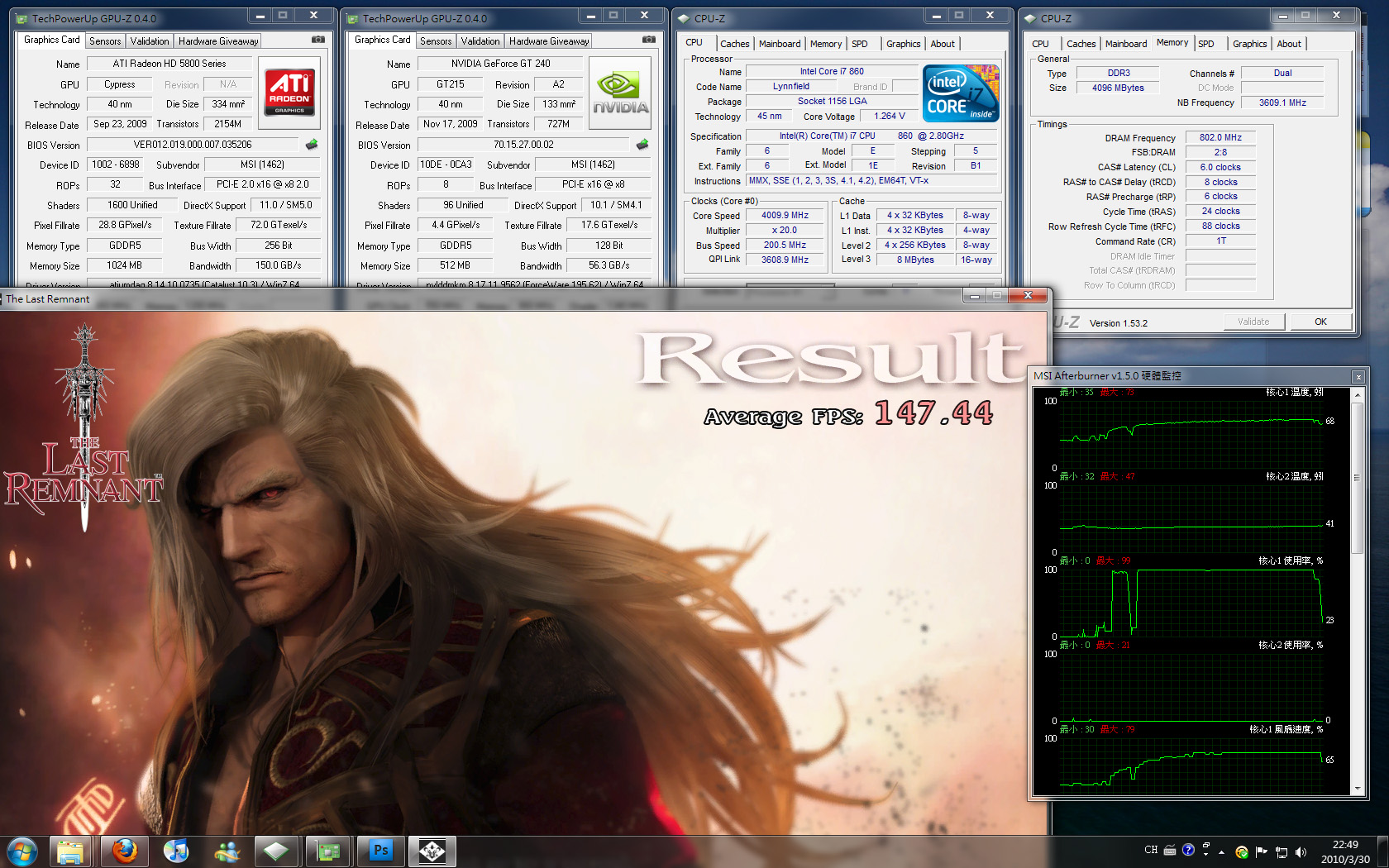The height and width of the screenshot is (868, 1389).
Task: Open Hardware Giveaway tab in ATI GPU-Z
Action: [218, 41]
